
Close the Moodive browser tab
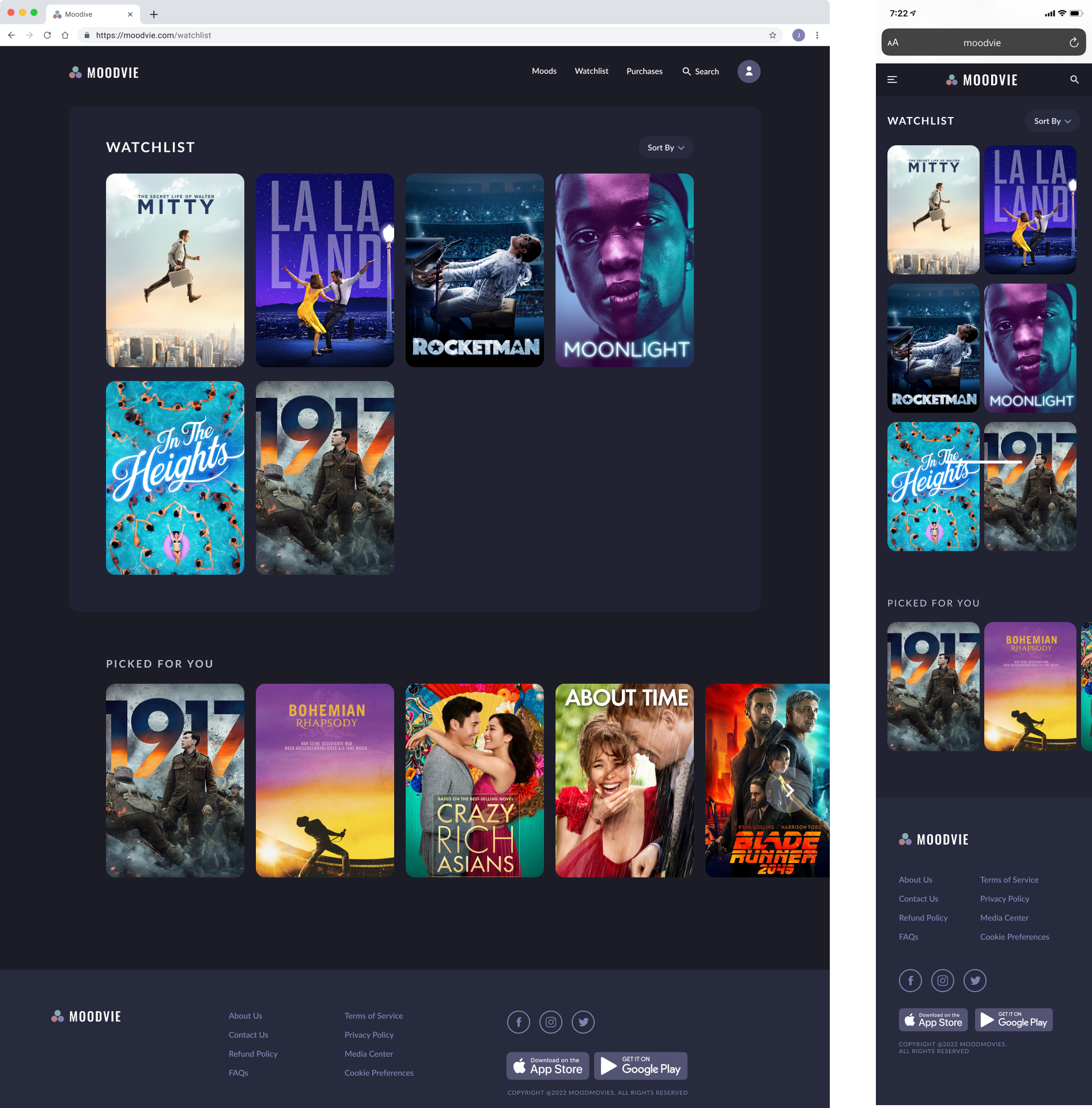coord(130,14)
